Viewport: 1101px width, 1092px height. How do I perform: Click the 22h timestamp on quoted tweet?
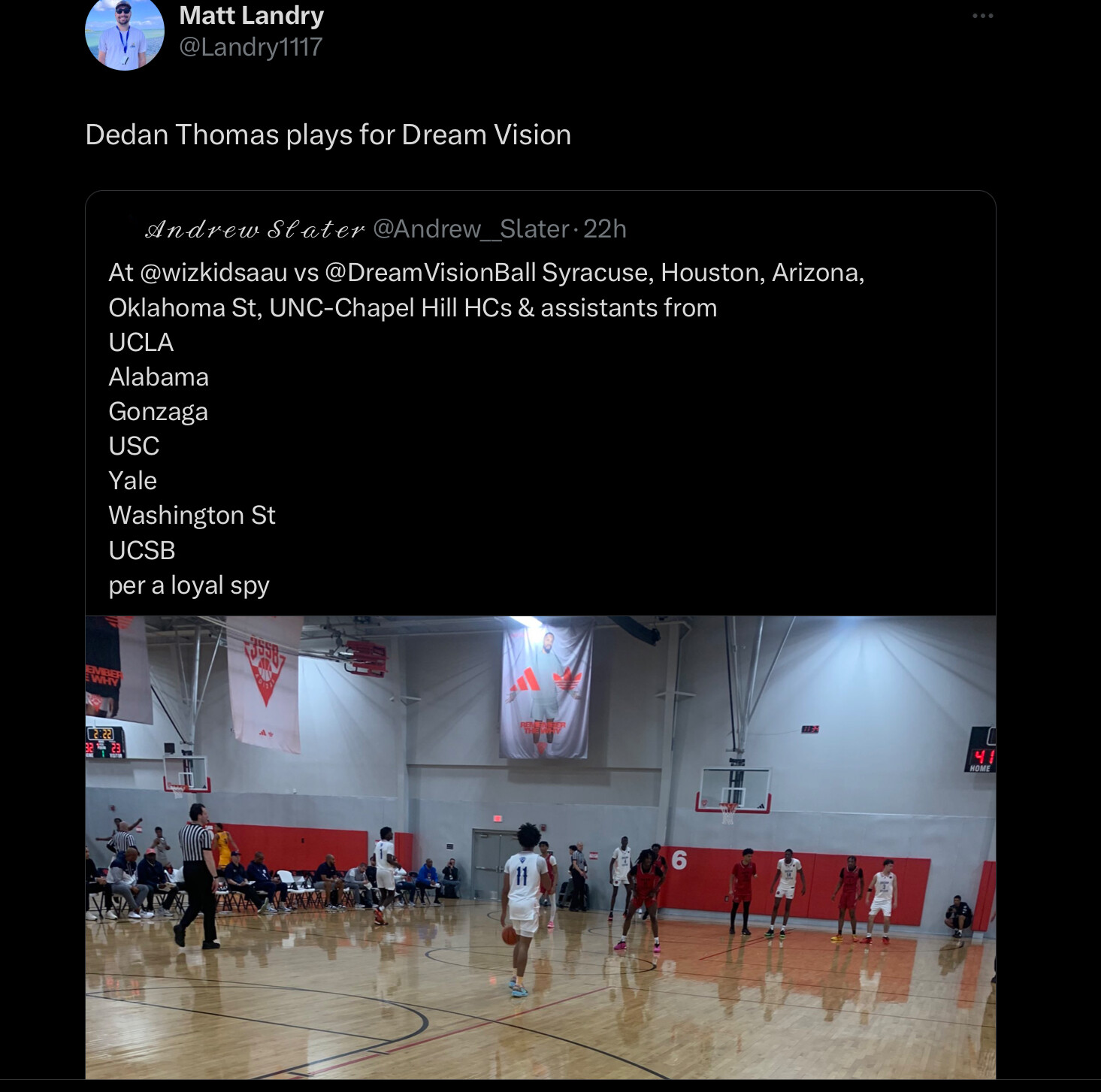tap(604, 228)
